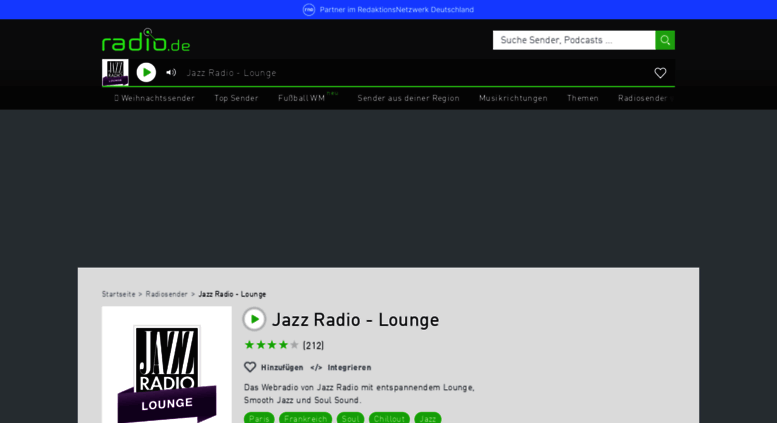Click the code icon next to Integrieren

[316, 368]
